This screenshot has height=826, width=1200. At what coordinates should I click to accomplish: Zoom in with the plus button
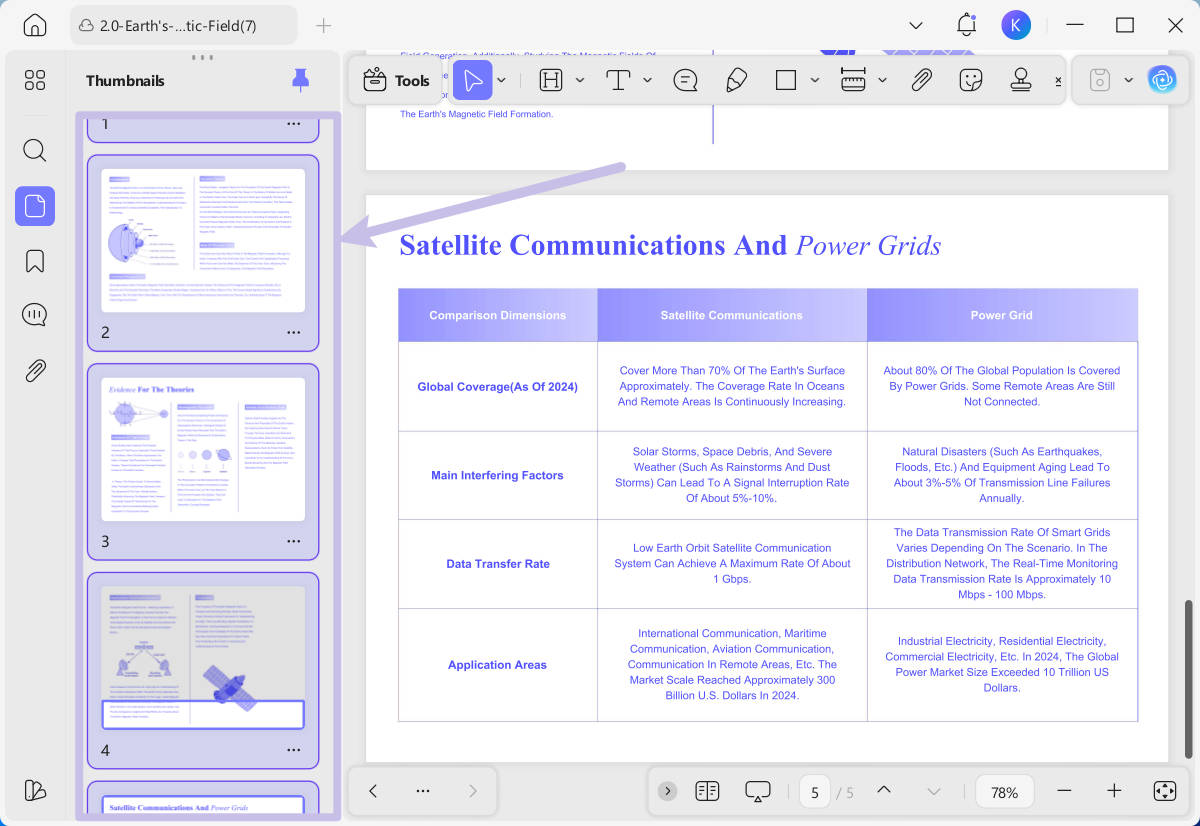1114,791
